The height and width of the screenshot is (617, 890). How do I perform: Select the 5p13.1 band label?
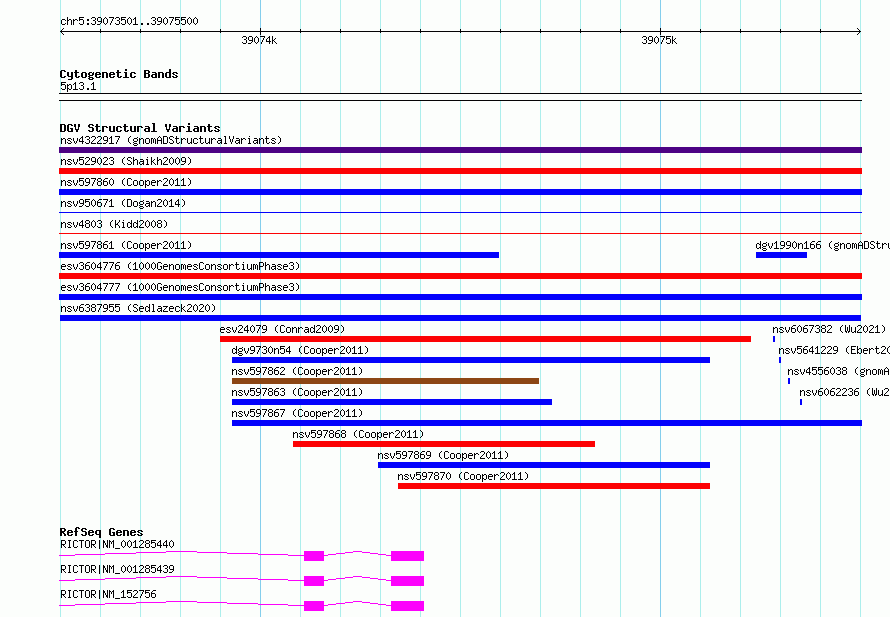click(x=78, y=86)
